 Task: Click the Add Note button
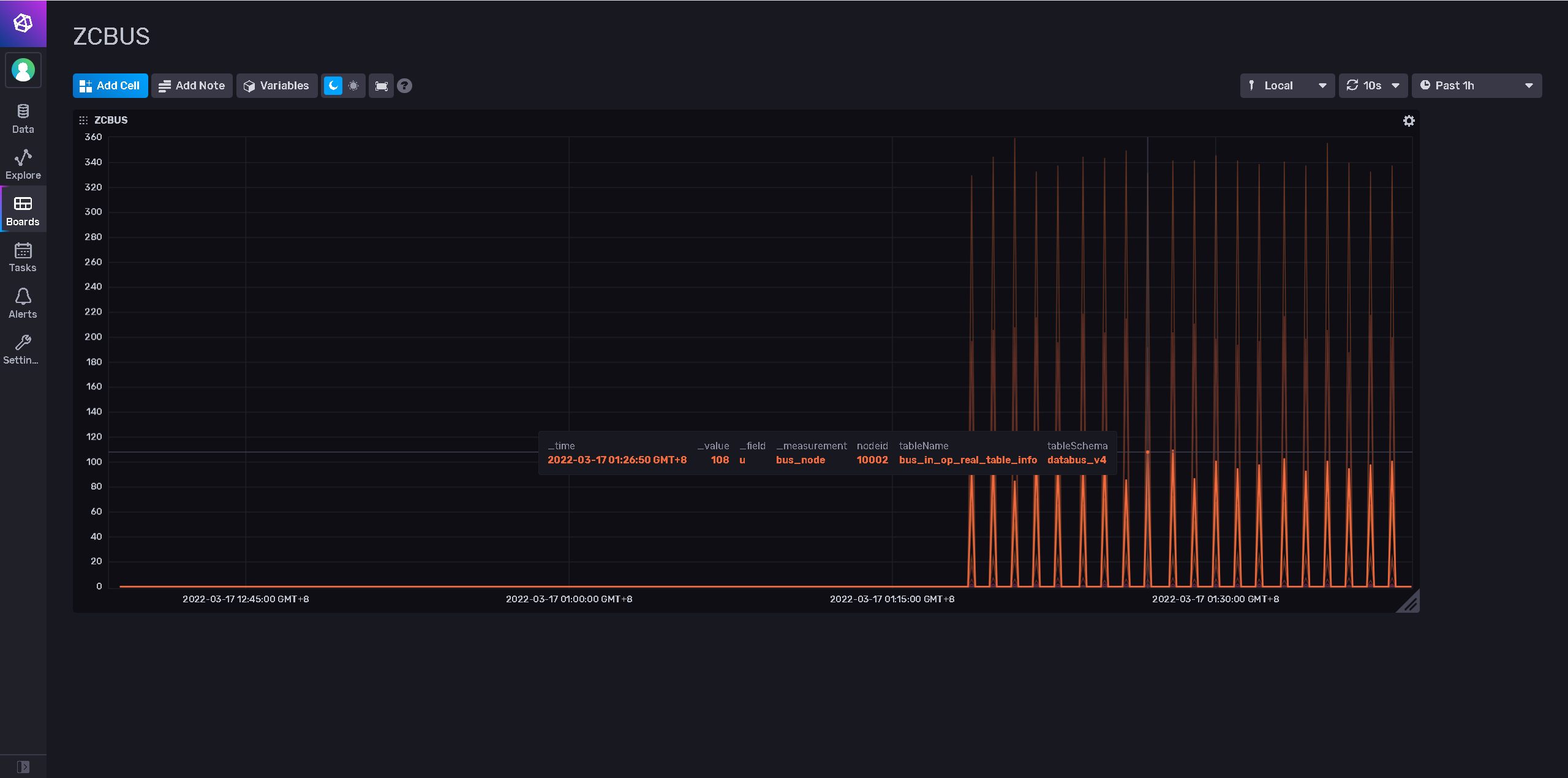[192, 86]
